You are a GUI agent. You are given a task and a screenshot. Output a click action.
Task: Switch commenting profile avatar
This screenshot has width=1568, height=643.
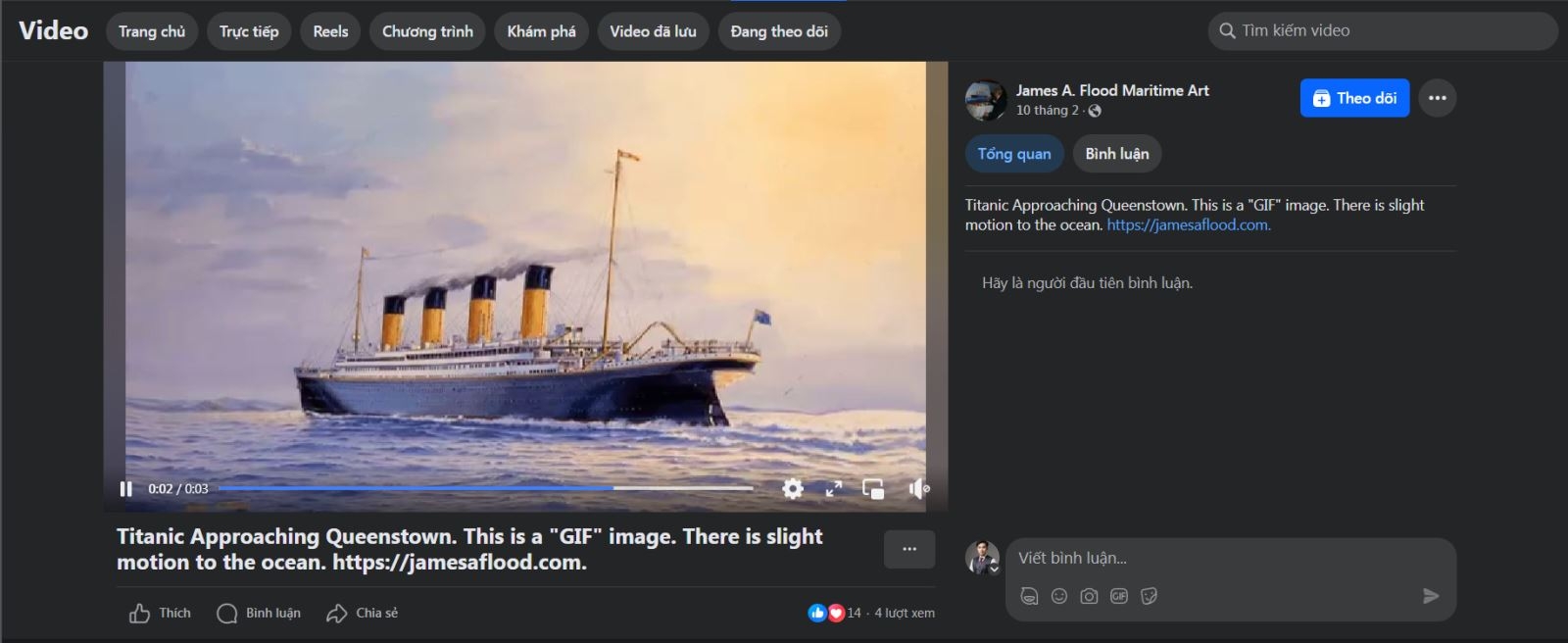point(982,558)
